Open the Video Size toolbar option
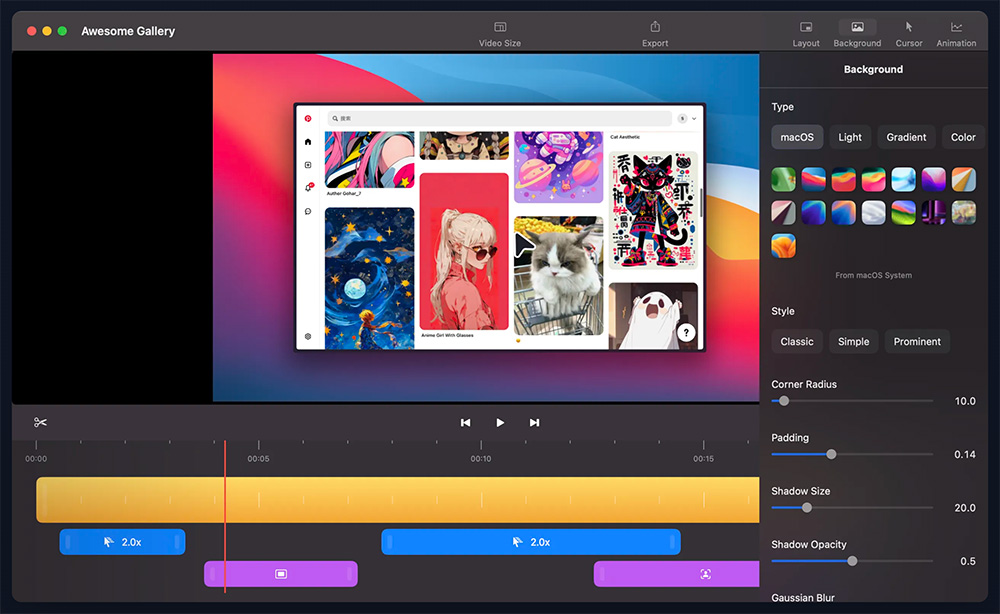The height and width of the screenshot is (614, 1000). (499, 34)
